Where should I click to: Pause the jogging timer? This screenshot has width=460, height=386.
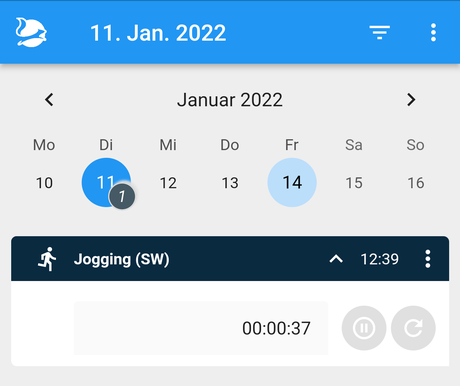[364, 328]
